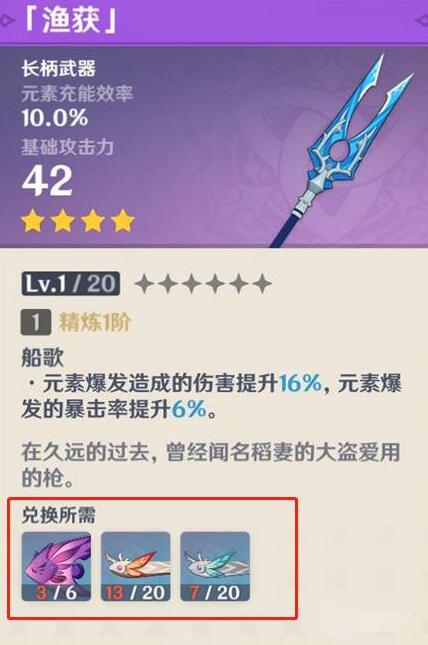Click the refinement rank 1 badge
Screen dimensions: 428x645
[x=35, y=323]
